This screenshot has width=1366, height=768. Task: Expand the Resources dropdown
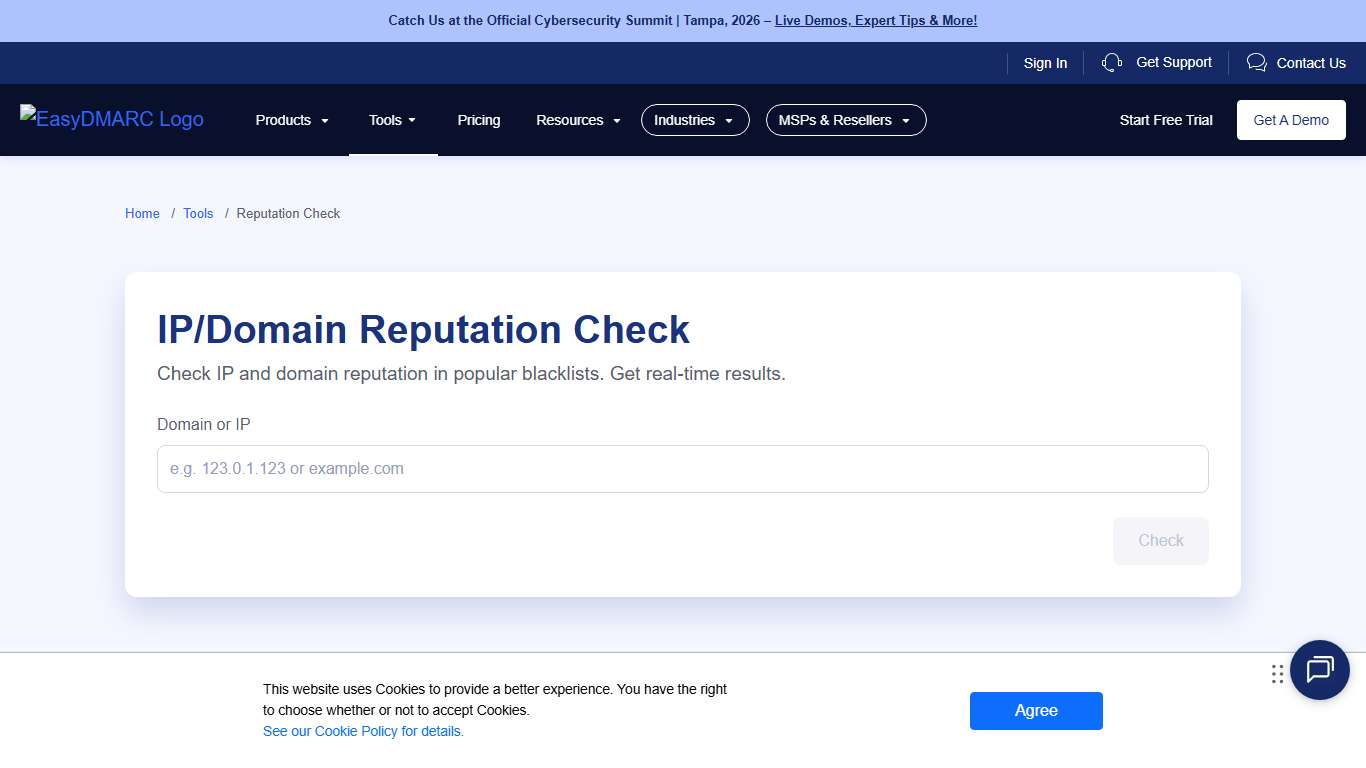[x=577, y=120]
